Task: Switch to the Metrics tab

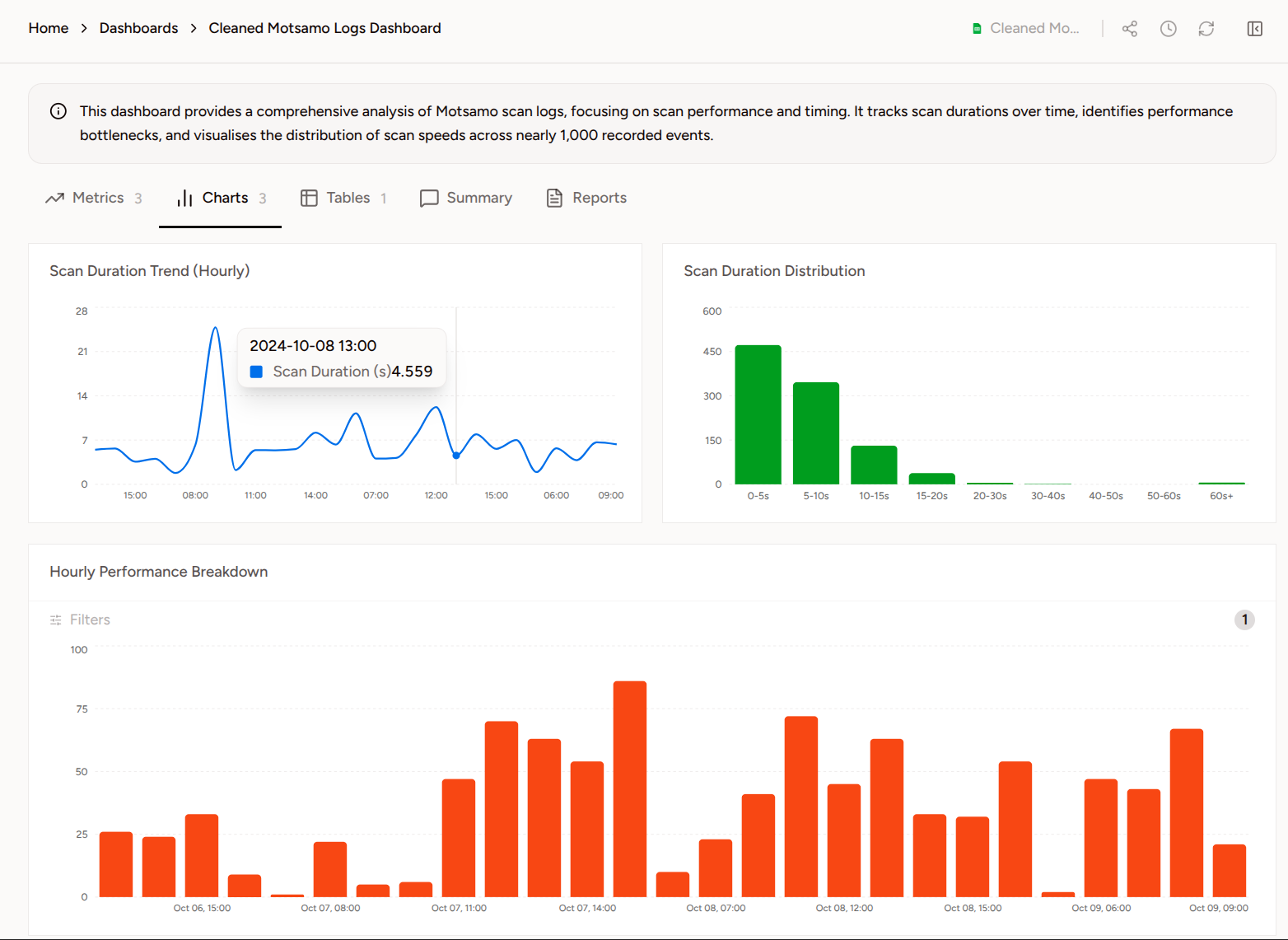Action: click(x=93, y=198)
